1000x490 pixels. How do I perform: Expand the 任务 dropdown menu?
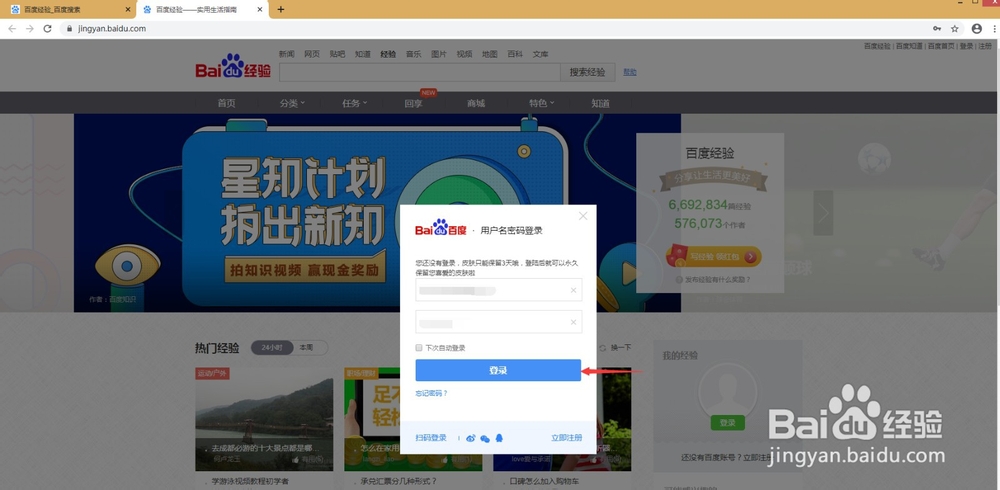(355, 103)
